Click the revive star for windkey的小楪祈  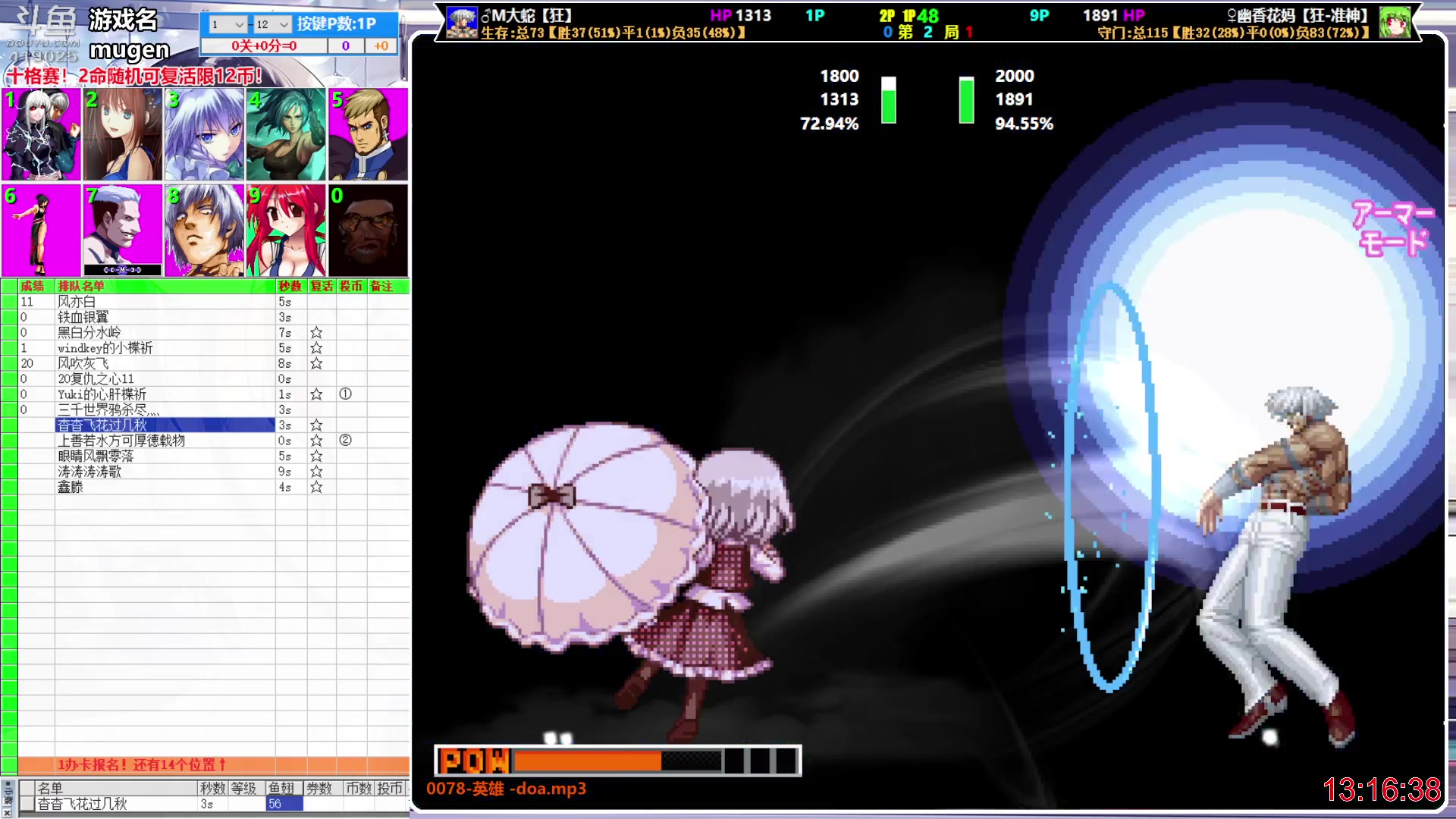(316, 348)
